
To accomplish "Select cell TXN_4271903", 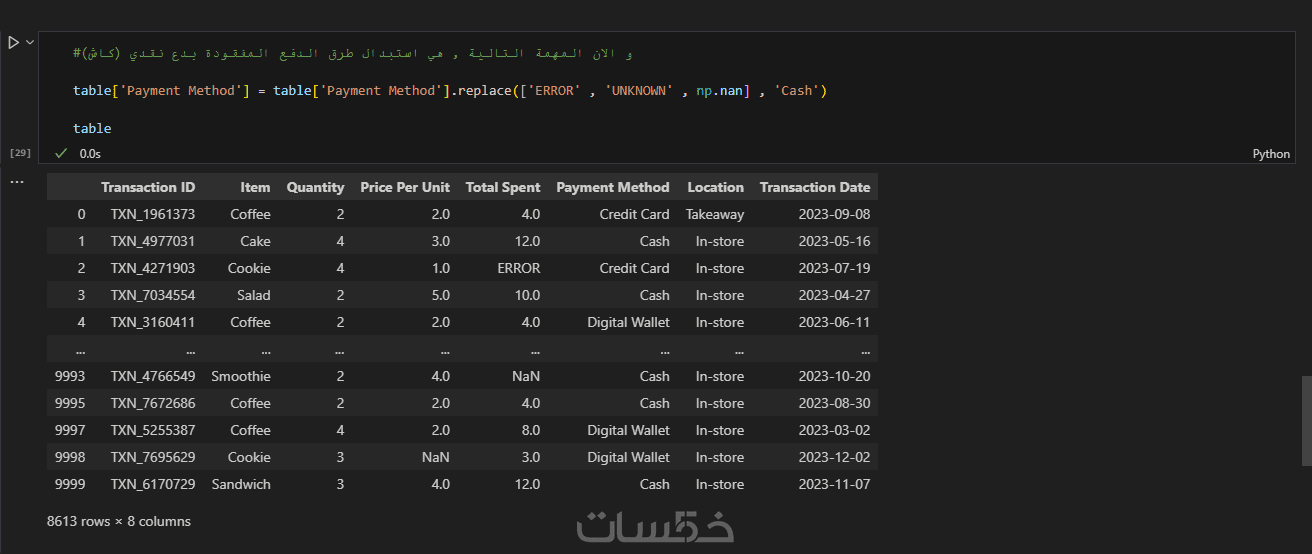I will click(153, 268).
